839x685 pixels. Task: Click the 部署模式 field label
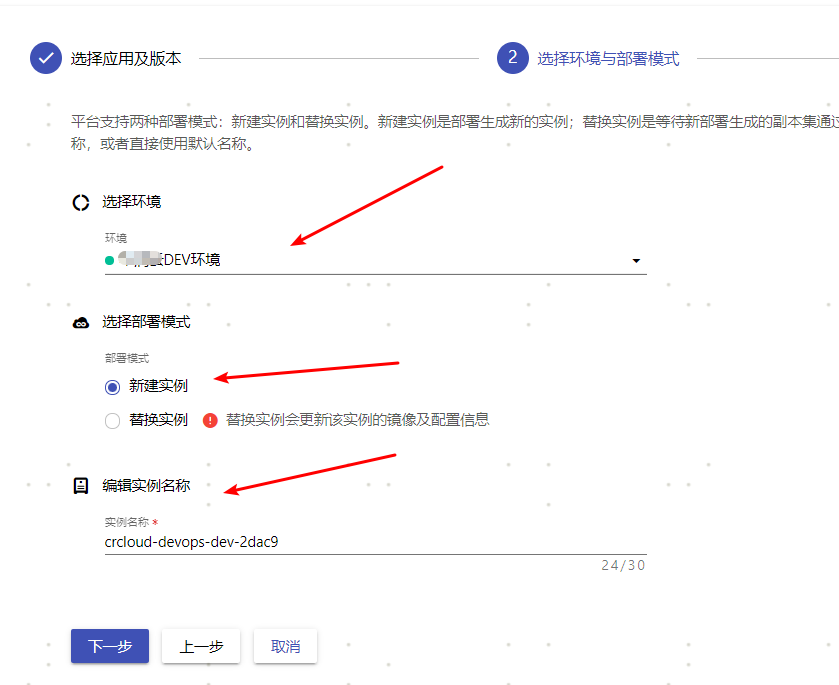click(127, 358)
